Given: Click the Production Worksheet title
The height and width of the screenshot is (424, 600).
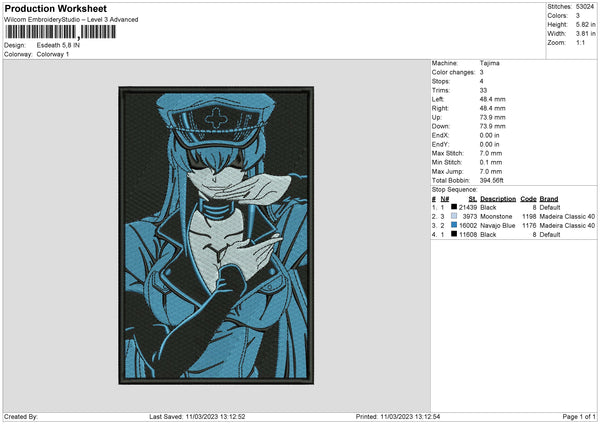Looking at the screenshot, I should coord(55,9).
